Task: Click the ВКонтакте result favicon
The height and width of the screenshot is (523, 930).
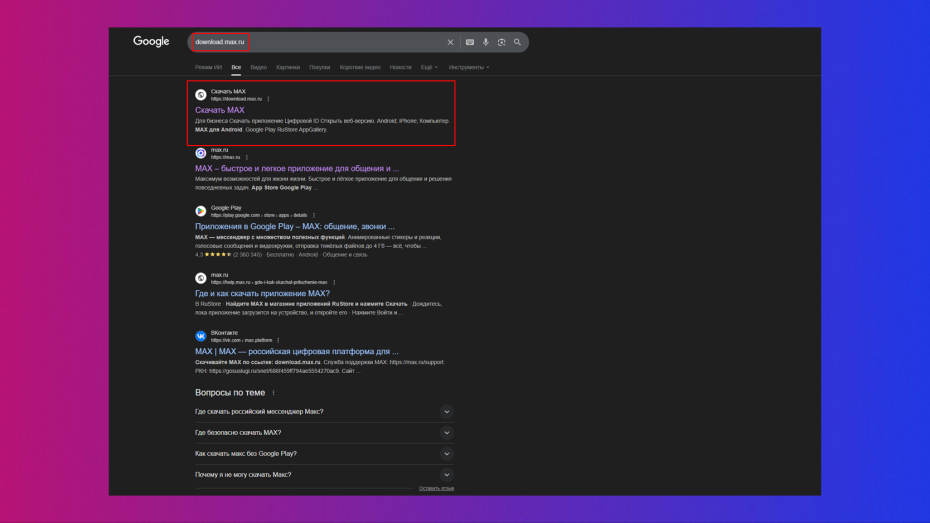Action: (x=201, y=336)
